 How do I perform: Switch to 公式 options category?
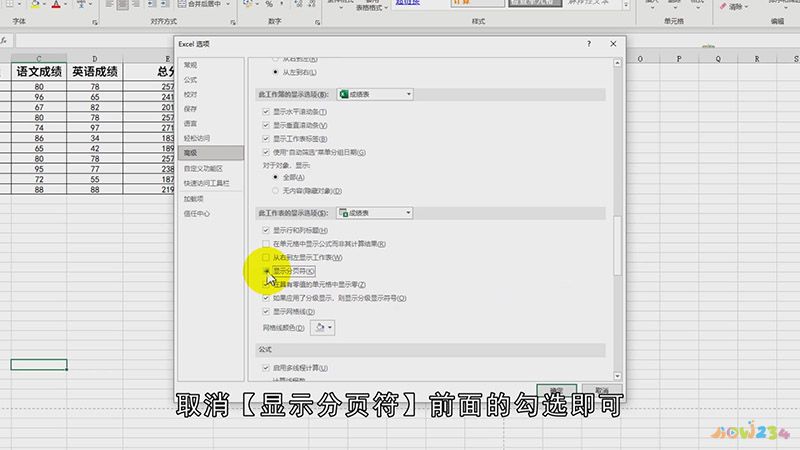tap(211, 80)
